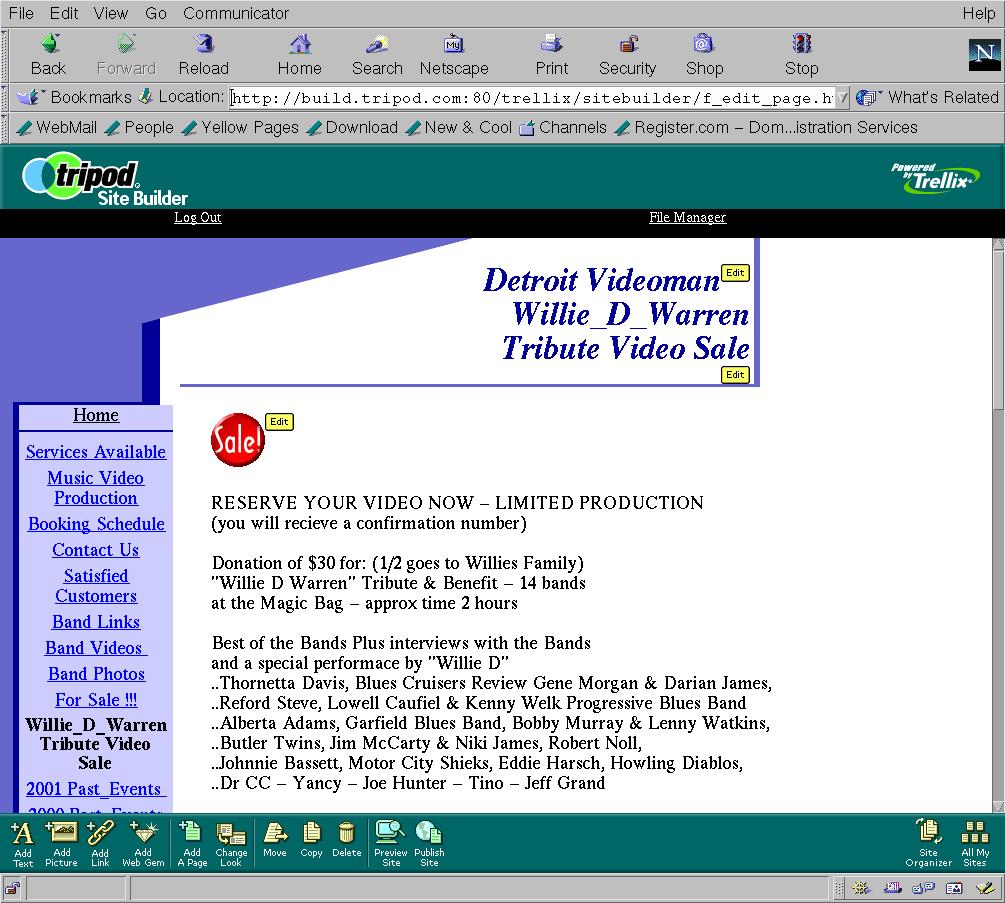The width and height of the screenshot is (1005, 903).
Task: Open Preview Site tool
Action: [x=391, y=844]
